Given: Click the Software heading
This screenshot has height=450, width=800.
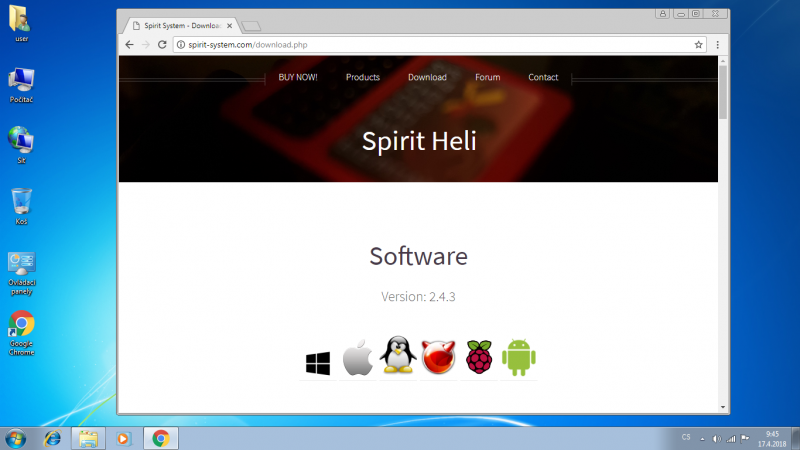Looking at the screenshot, I should (418, 256).
